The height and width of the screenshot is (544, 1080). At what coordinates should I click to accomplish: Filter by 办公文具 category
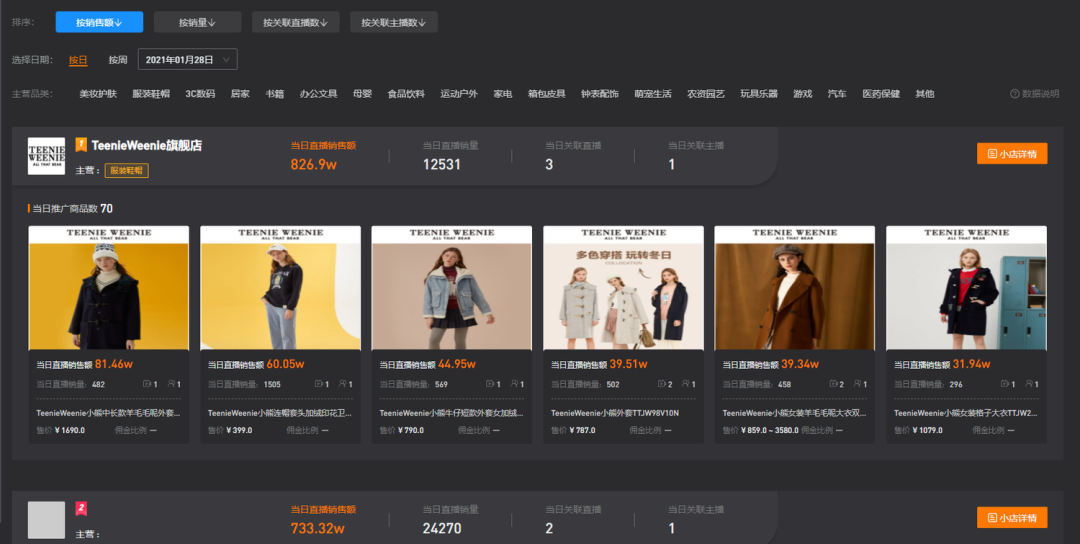[x=318, y=94]
